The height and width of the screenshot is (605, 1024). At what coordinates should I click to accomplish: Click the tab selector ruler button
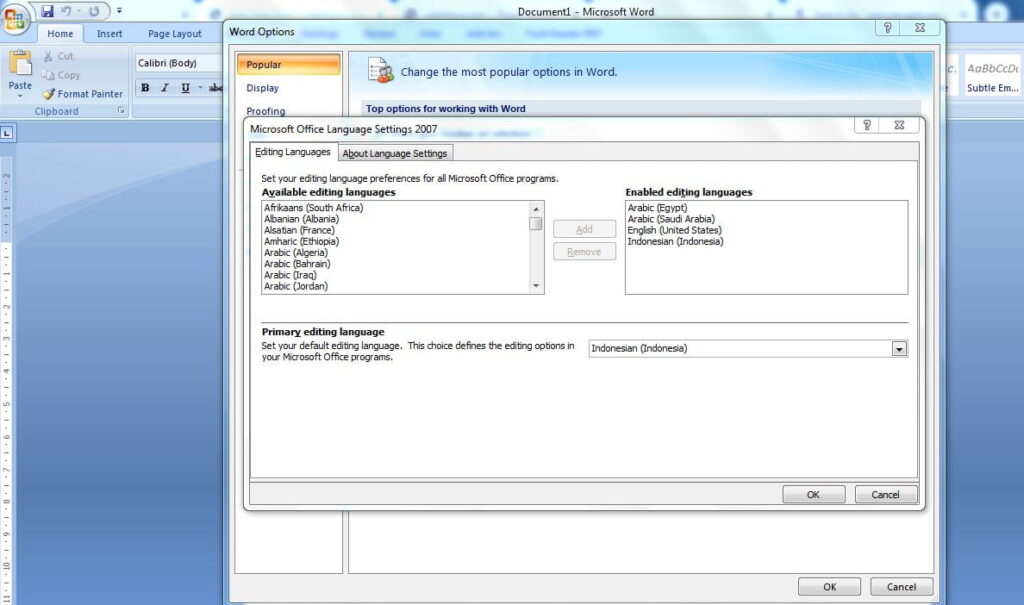7,133
